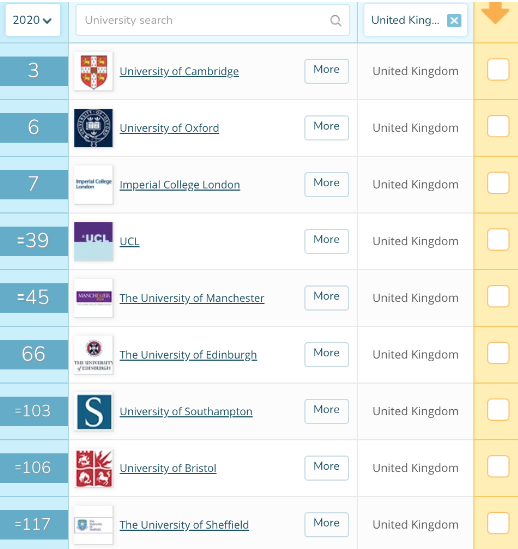Click the University of Sheffield logo
The width and height of the screenshot is (518, 549).
click(94, 525)
